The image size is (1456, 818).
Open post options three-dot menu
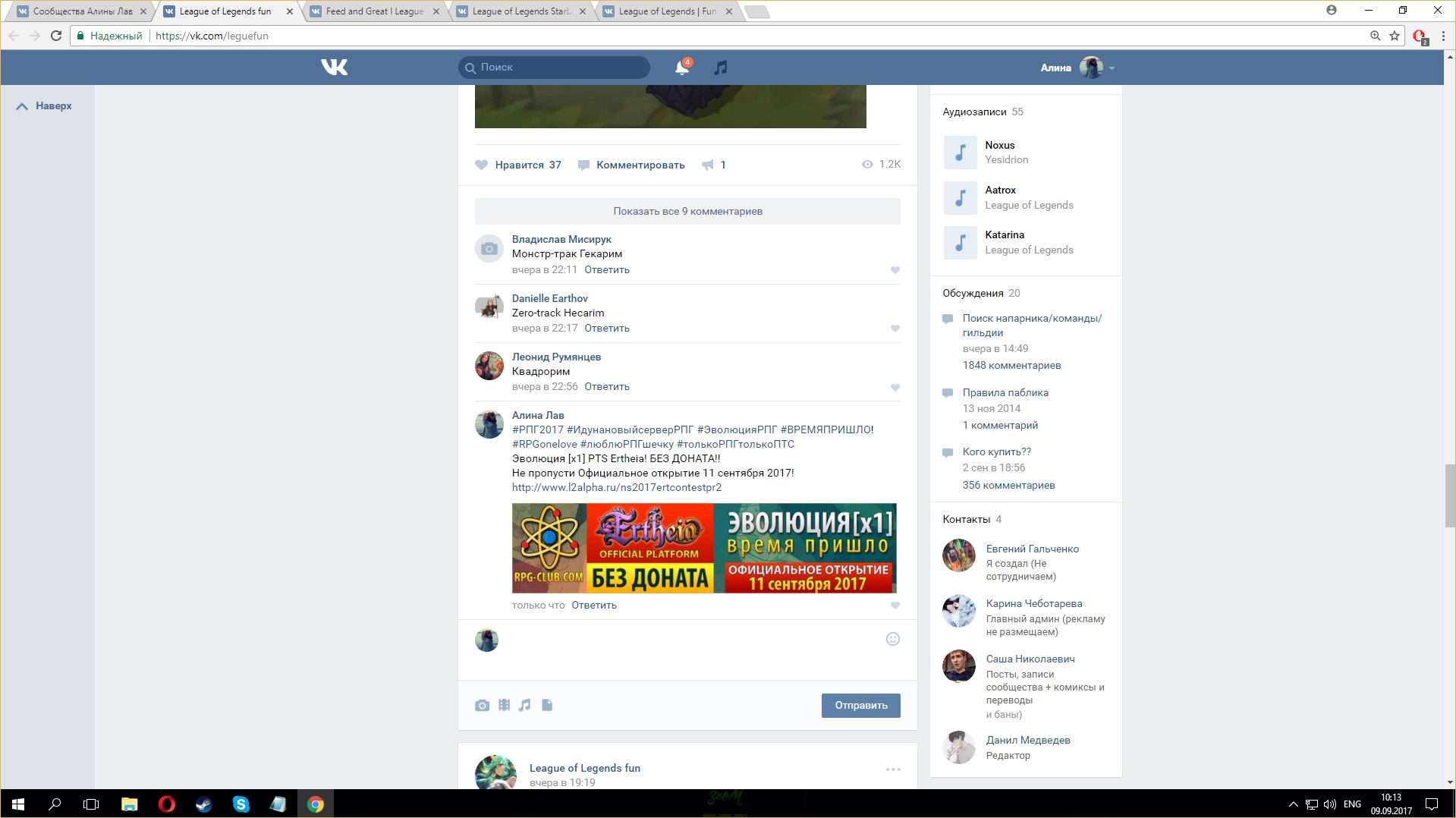pyautogui.click(x=893, y=769)
